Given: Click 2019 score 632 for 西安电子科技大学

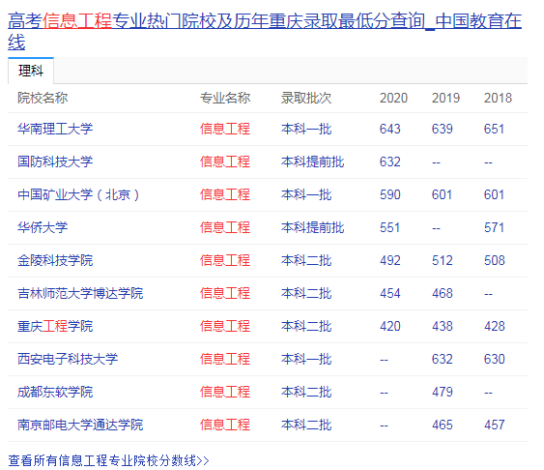Looking at the screenshot, I should point(442,359).
